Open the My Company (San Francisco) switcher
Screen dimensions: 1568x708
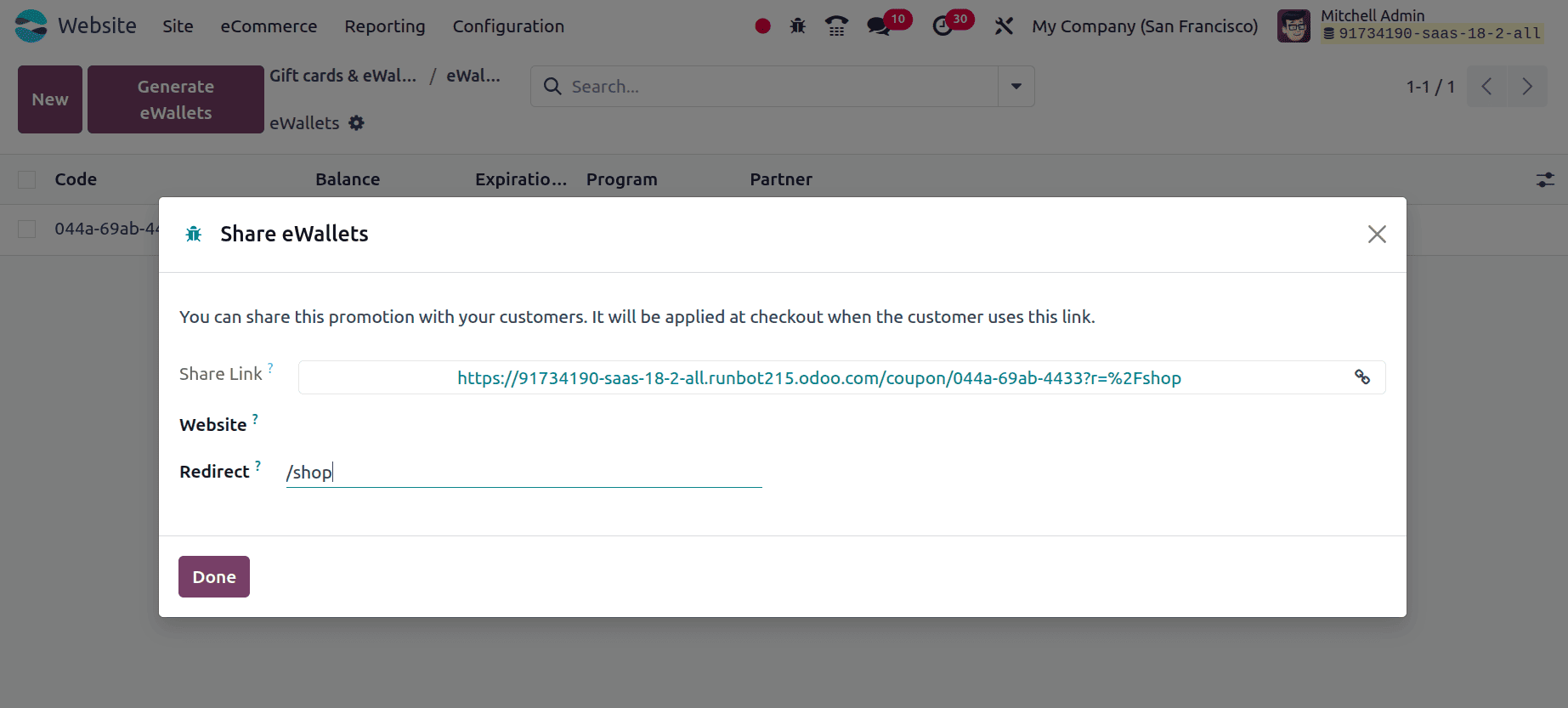pyautogui.click(x=1144, y=26)
